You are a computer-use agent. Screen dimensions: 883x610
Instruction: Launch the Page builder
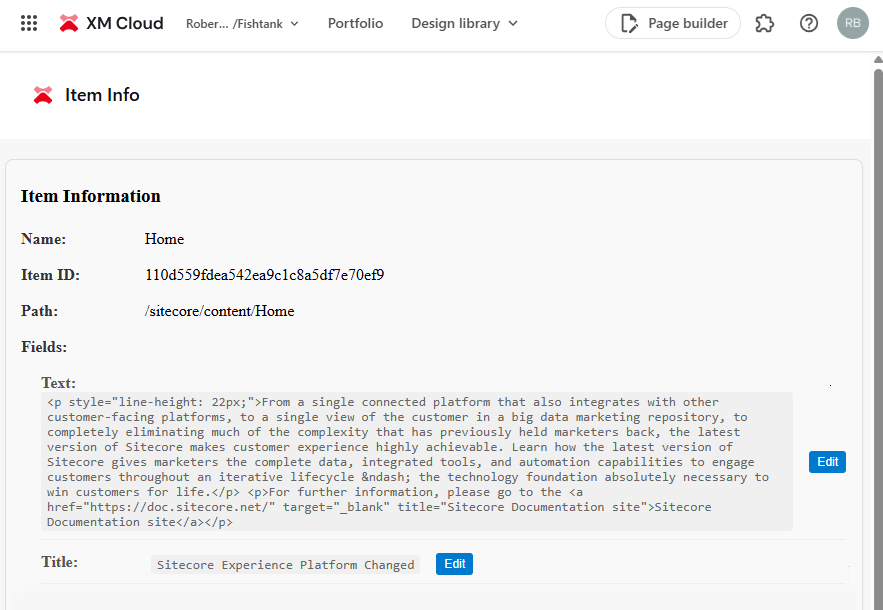pos(673,23)
